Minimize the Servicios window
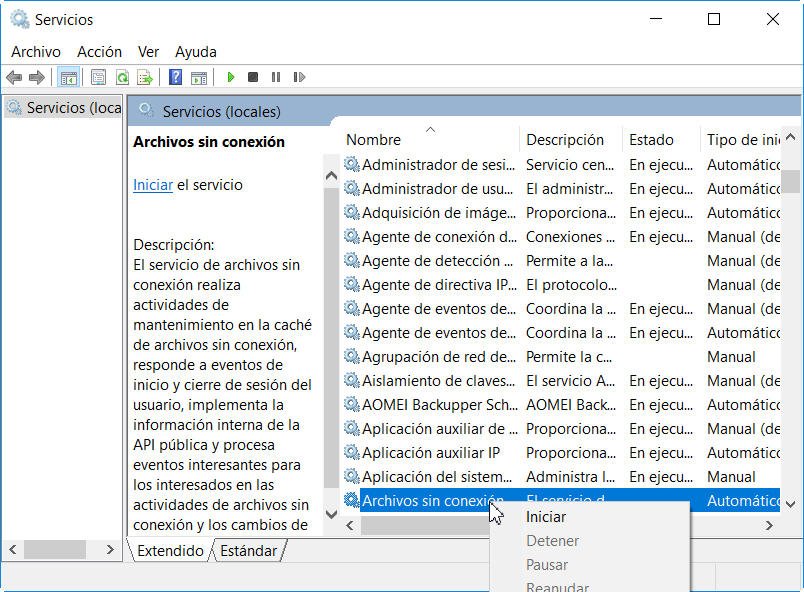The height and width of the screenshot is (592, 804). coord(656,19)
